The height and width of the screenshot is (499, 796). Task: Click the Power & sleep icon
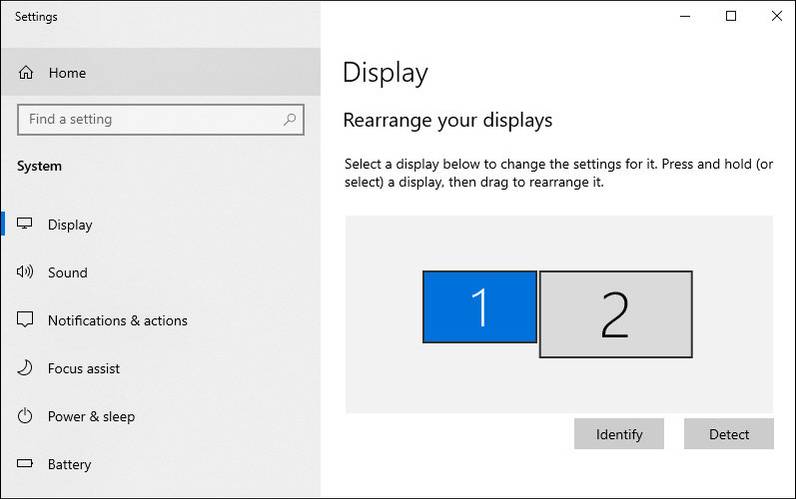coord(26,417)
